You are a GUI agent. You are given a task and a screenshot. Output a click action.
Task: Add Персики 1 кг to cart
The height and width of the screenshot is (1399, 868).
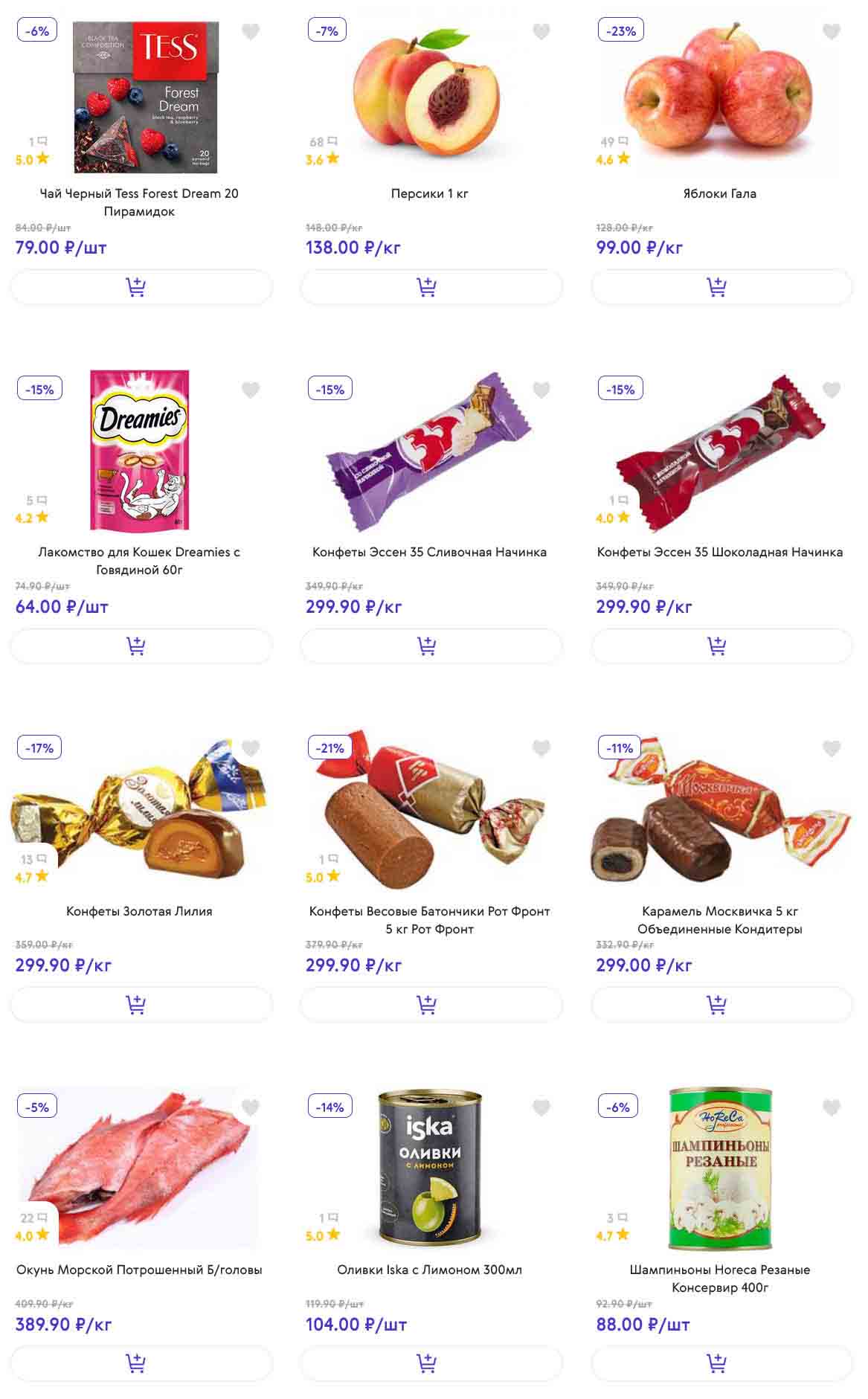click(x=431, y=287)
